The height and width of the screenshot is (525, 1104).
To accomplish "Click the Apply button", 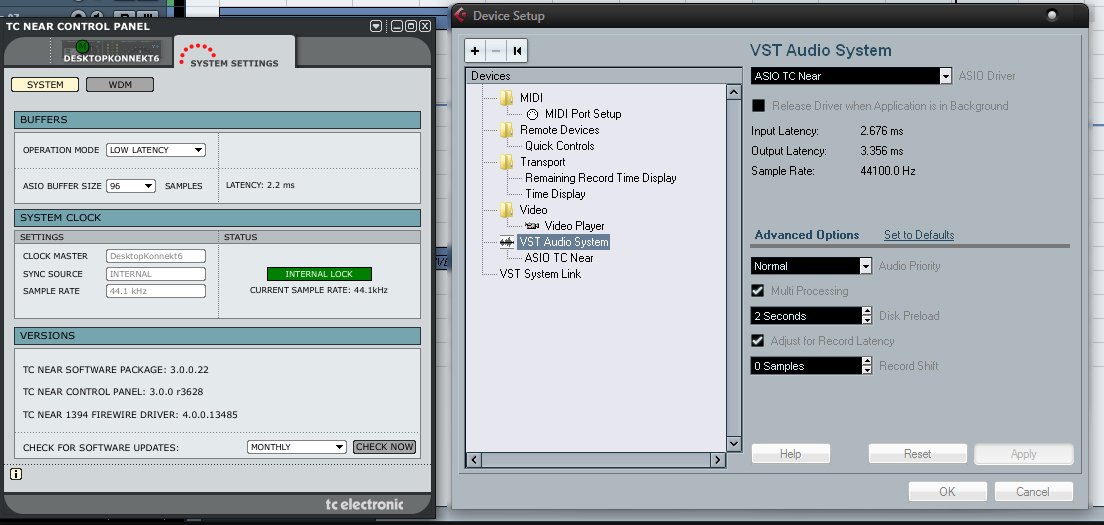I will (x=1023, y=454).
